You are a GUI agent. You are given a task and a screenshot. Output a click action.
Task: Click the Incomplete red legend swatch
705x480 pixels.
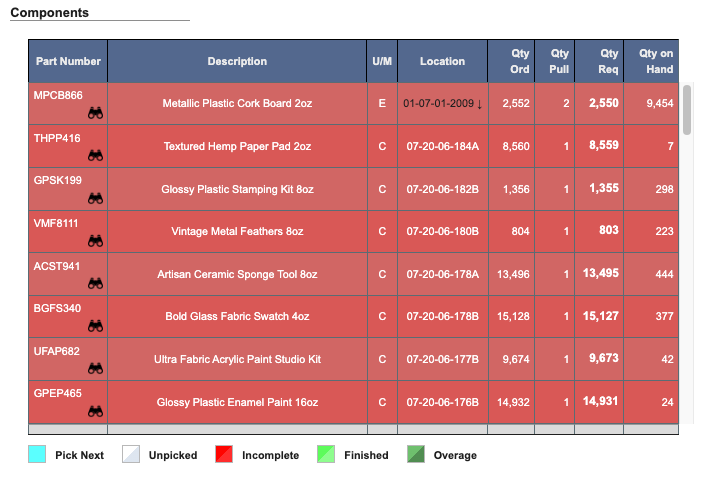pos(224,454)
